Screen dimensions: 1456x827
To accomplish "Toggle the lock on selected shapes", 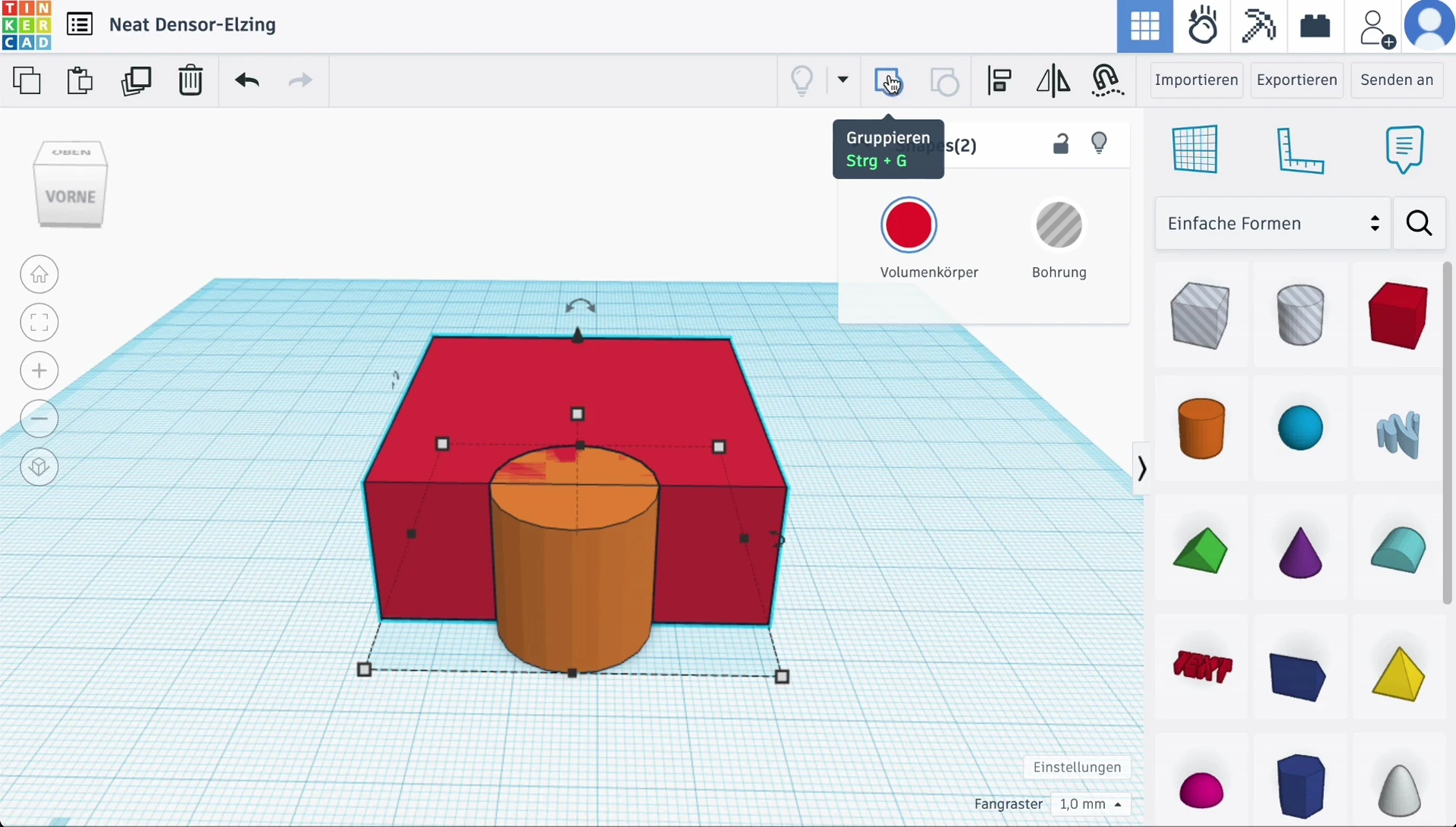I will [x=1061, y=143].
